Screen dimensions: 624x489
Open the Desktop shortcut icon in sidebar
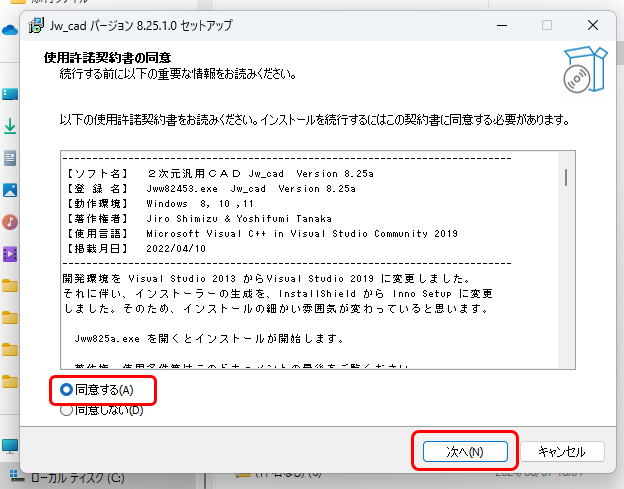pos(10,94)
